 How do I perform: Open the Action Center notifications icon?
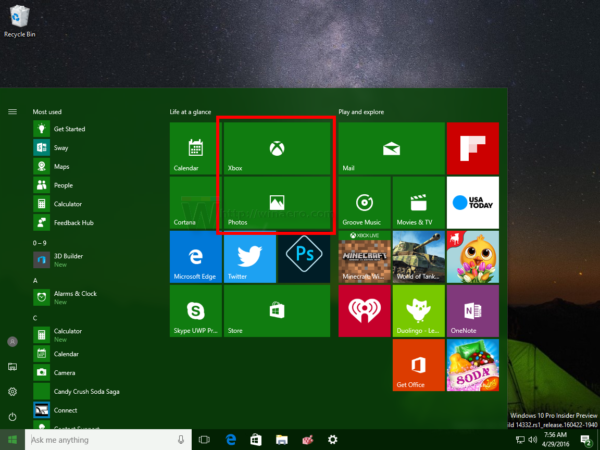[586, 440]
